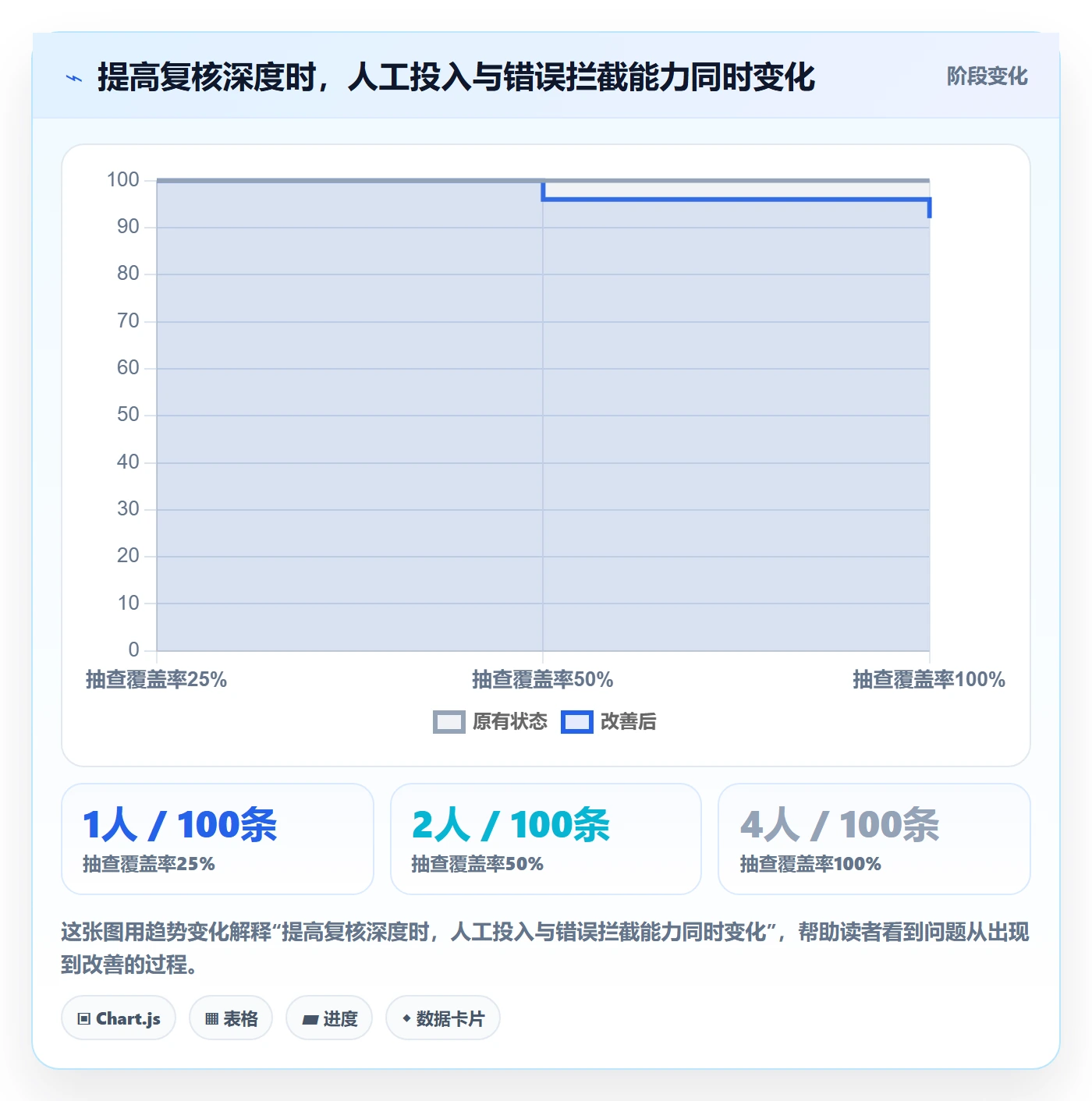Click the x-axis label 抽查覆盖率100%

point(929,680)
